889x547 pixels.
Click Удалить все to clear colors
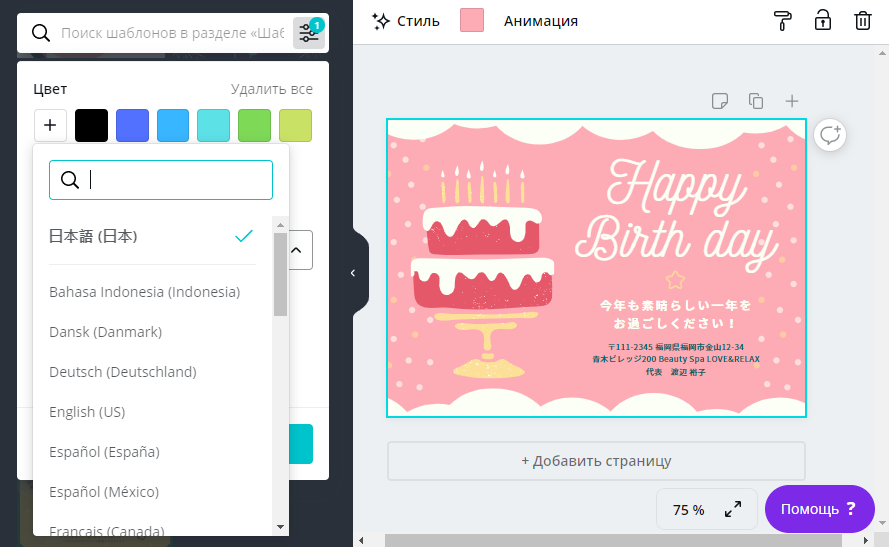click(271, 89)
